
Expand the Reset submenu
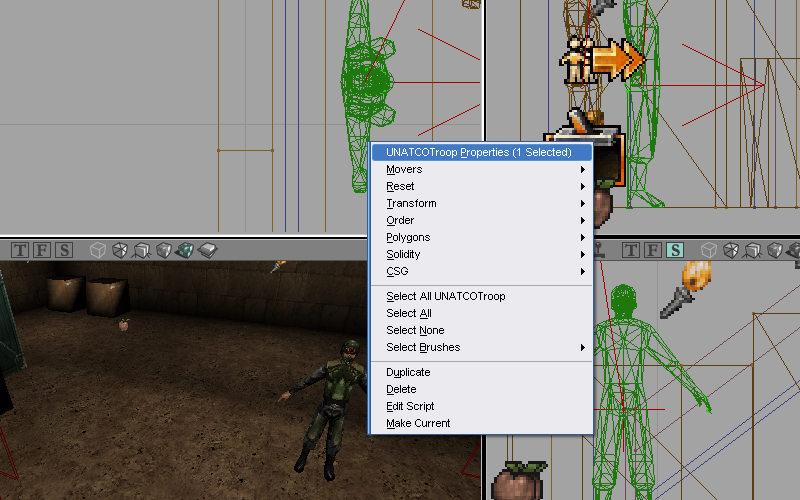(x=482, y=186)
